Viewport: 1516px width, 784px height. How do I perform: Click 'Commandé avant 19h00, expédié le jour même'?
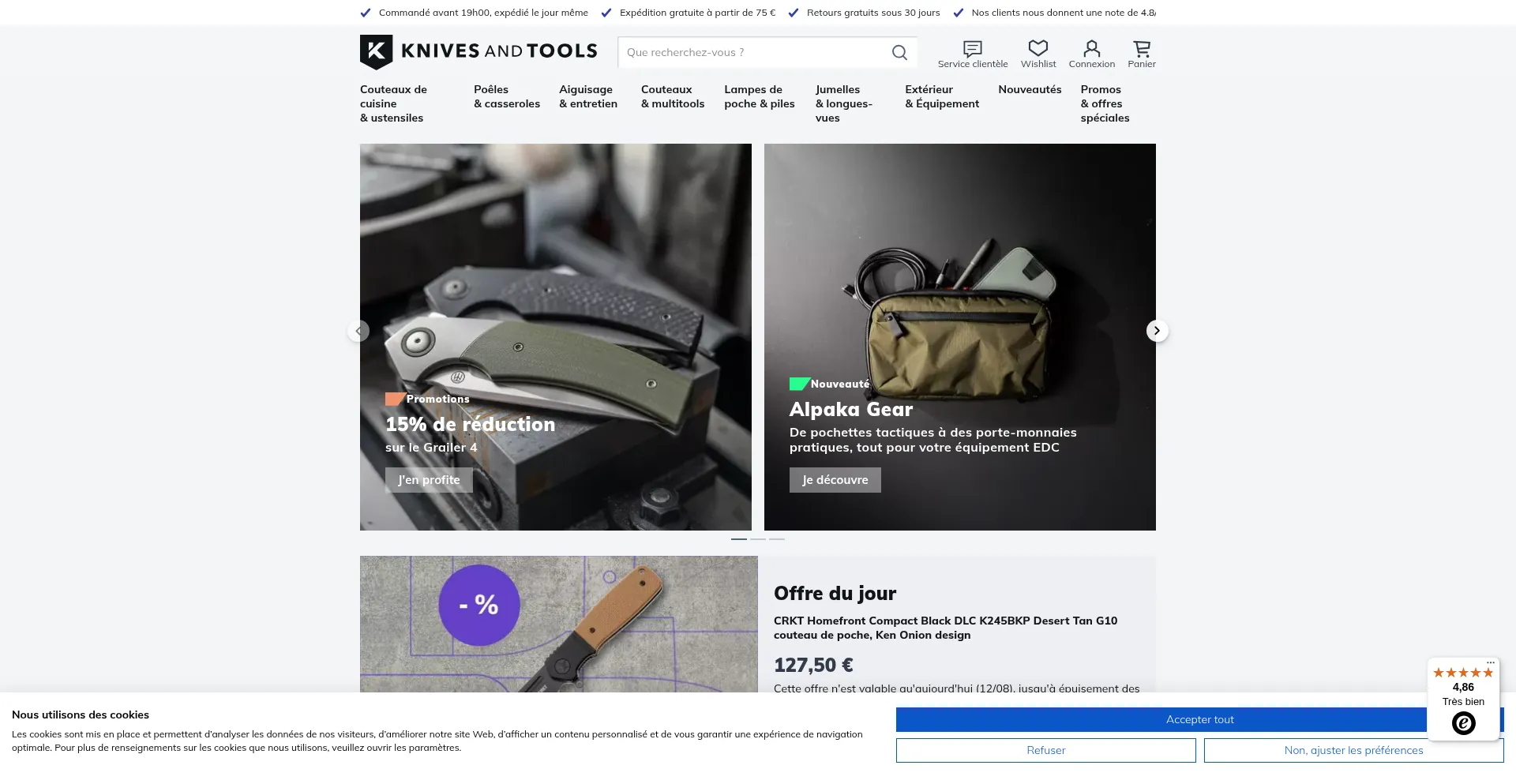(x=483, y=13)
